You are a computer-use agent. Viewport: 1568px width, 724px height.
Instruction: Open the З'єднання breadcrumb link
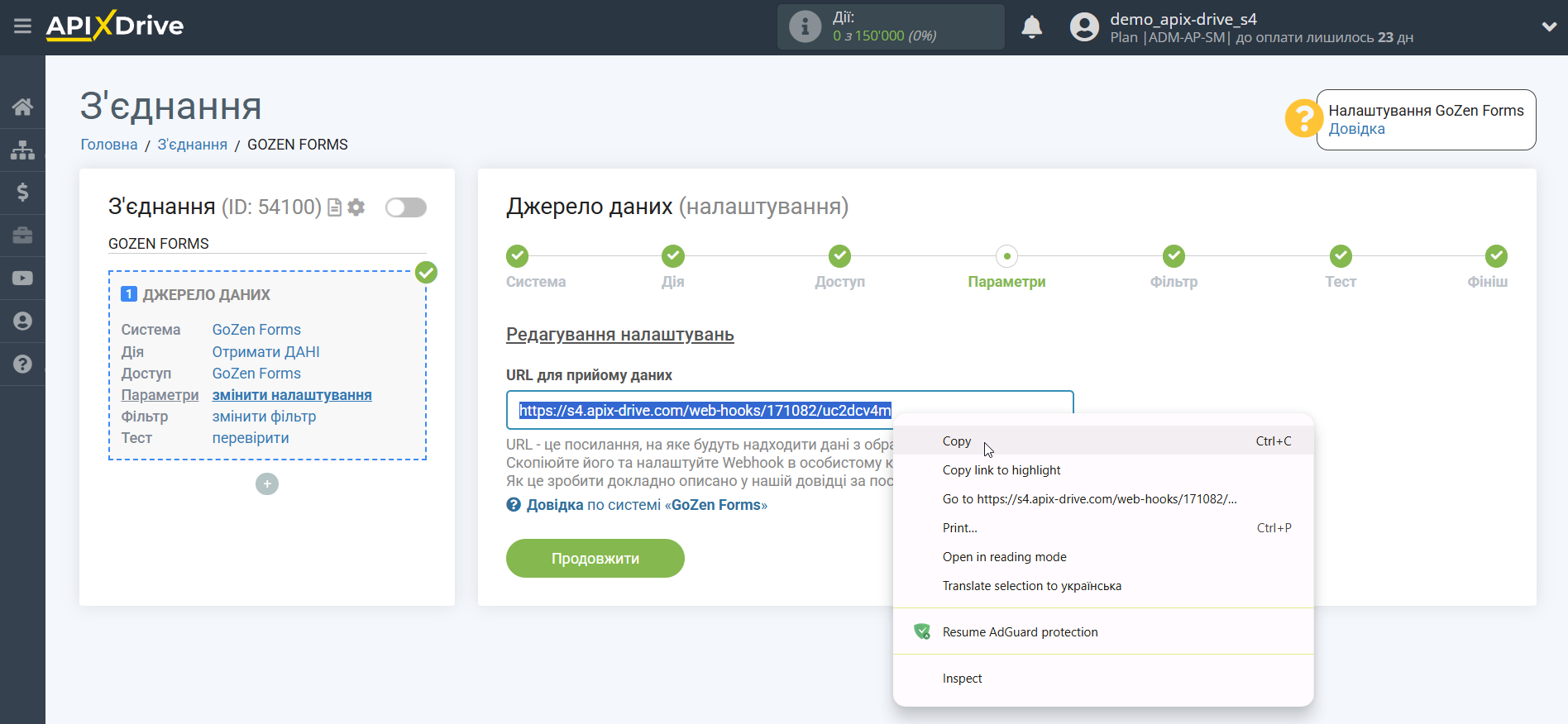click(193, 145)
